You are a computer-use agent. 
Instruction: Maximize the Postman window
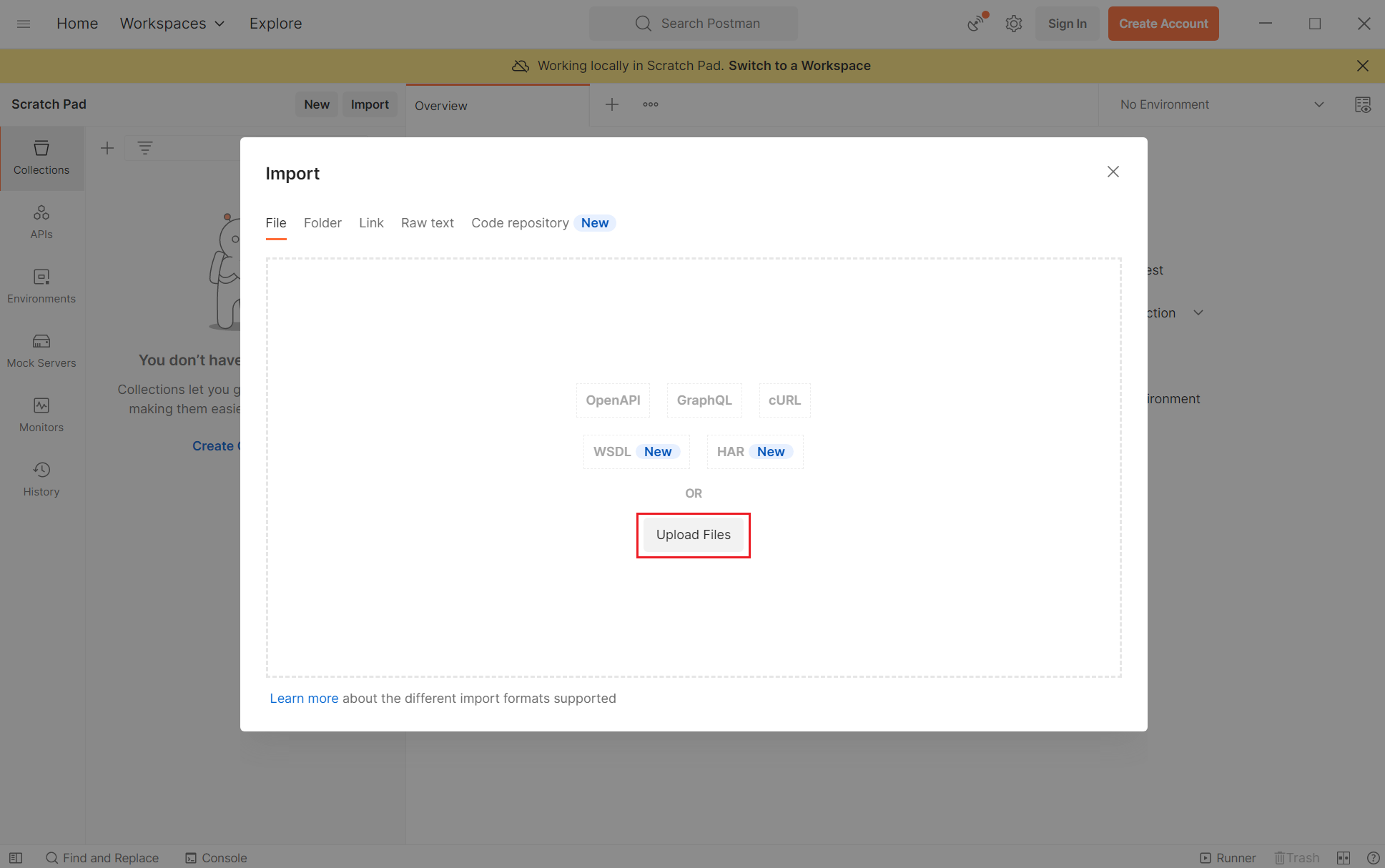pyautogui.click(x=1314, y=24)
